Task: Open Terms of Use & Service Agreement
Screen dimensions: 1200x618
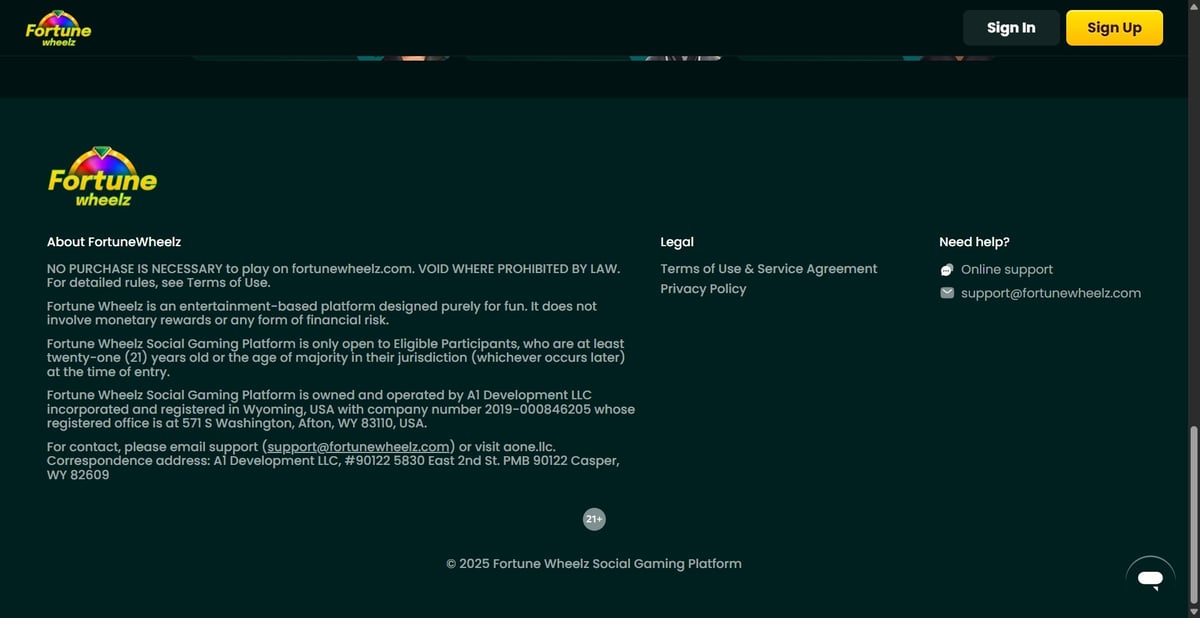Action: point(769,269)
